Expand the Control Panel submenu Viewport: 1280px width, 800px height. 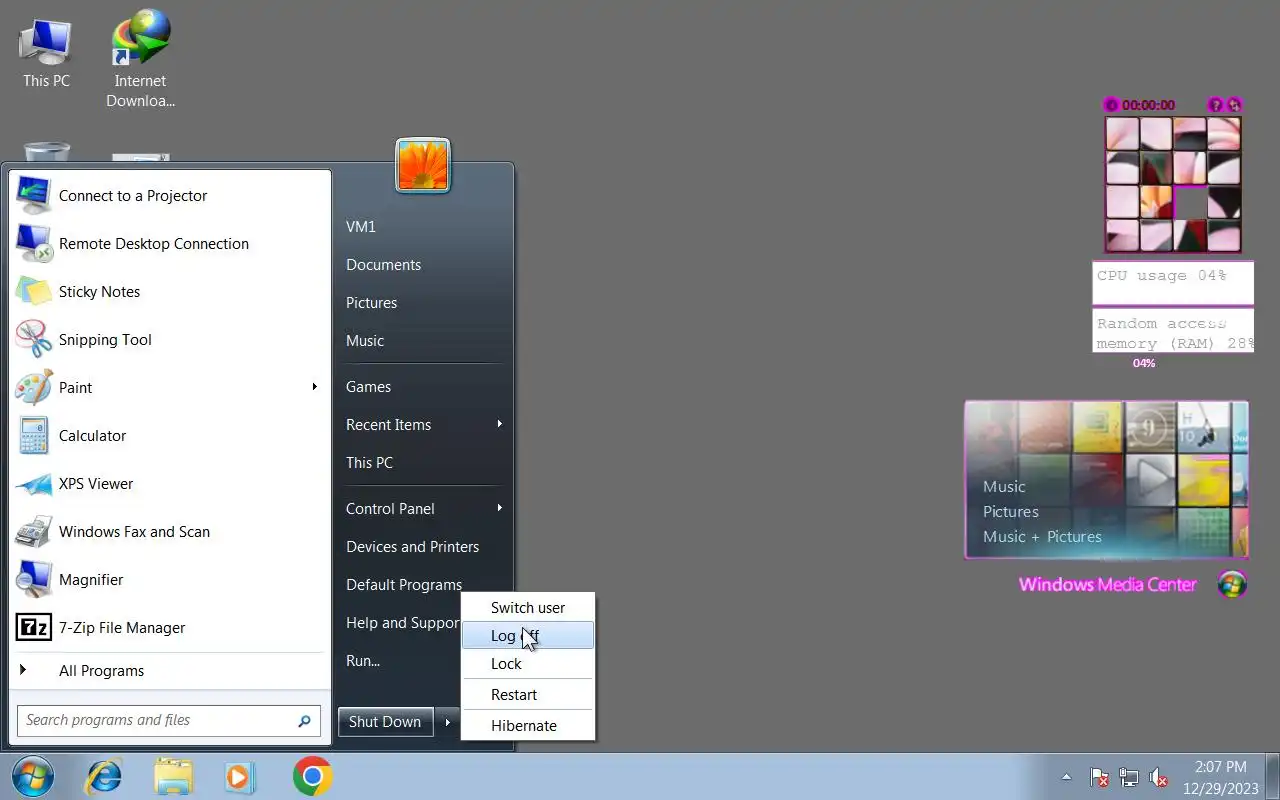(x=499, y=508)
